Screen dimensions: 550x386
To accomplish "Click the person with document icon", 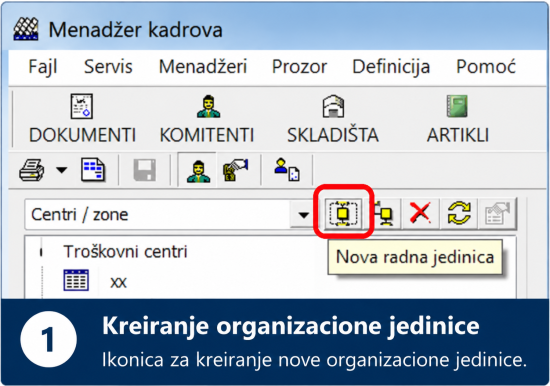I will tap(287, 169).
